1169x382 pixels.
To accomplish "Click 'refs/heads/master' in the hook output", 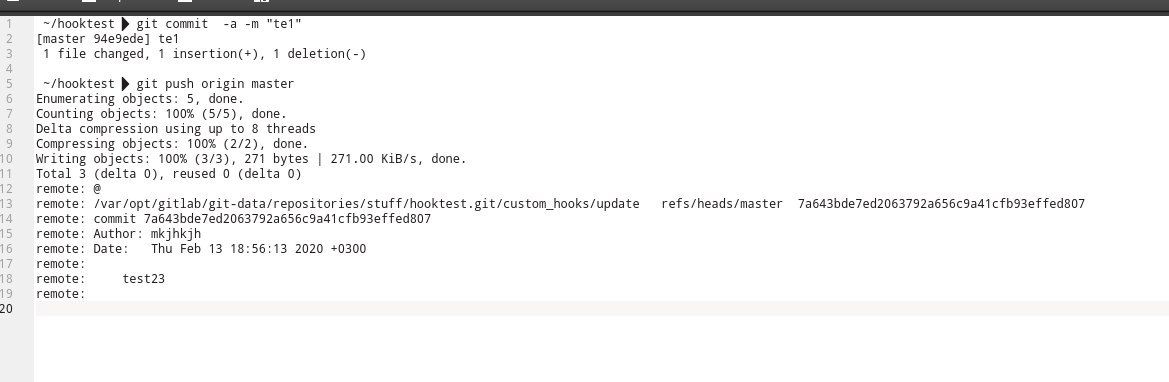I will [x=722, y=203].
